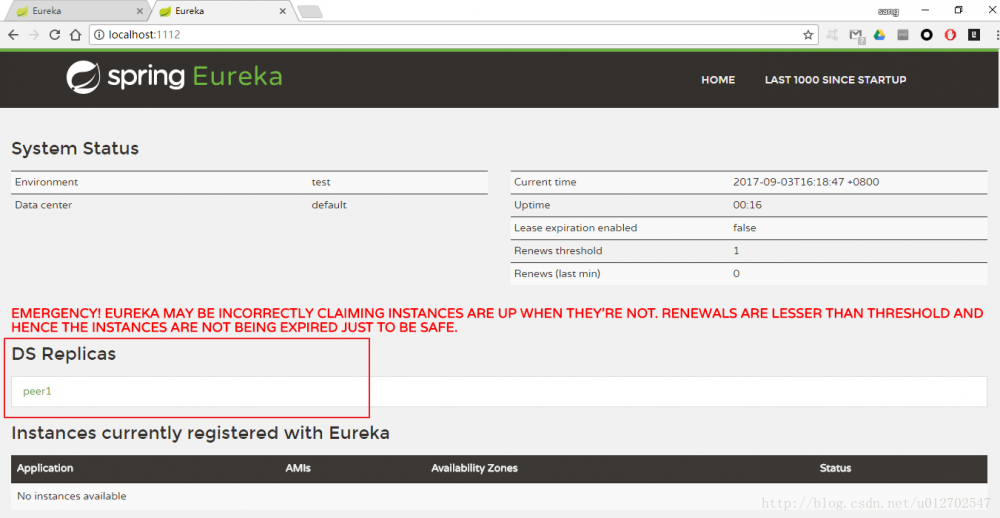Restore down the browser window

click(x=959, y=10)
